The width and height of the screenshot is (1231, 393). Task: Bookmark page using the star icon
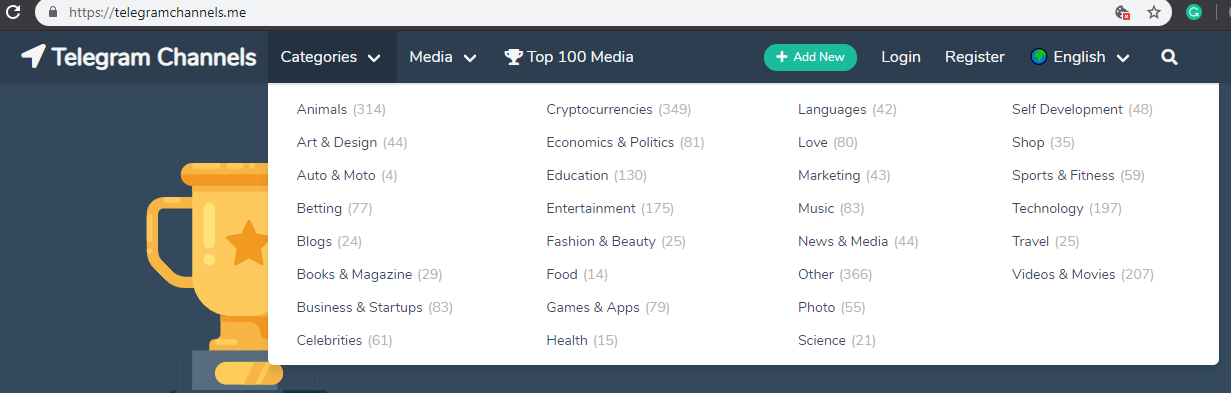click(x=1154, y=13)
